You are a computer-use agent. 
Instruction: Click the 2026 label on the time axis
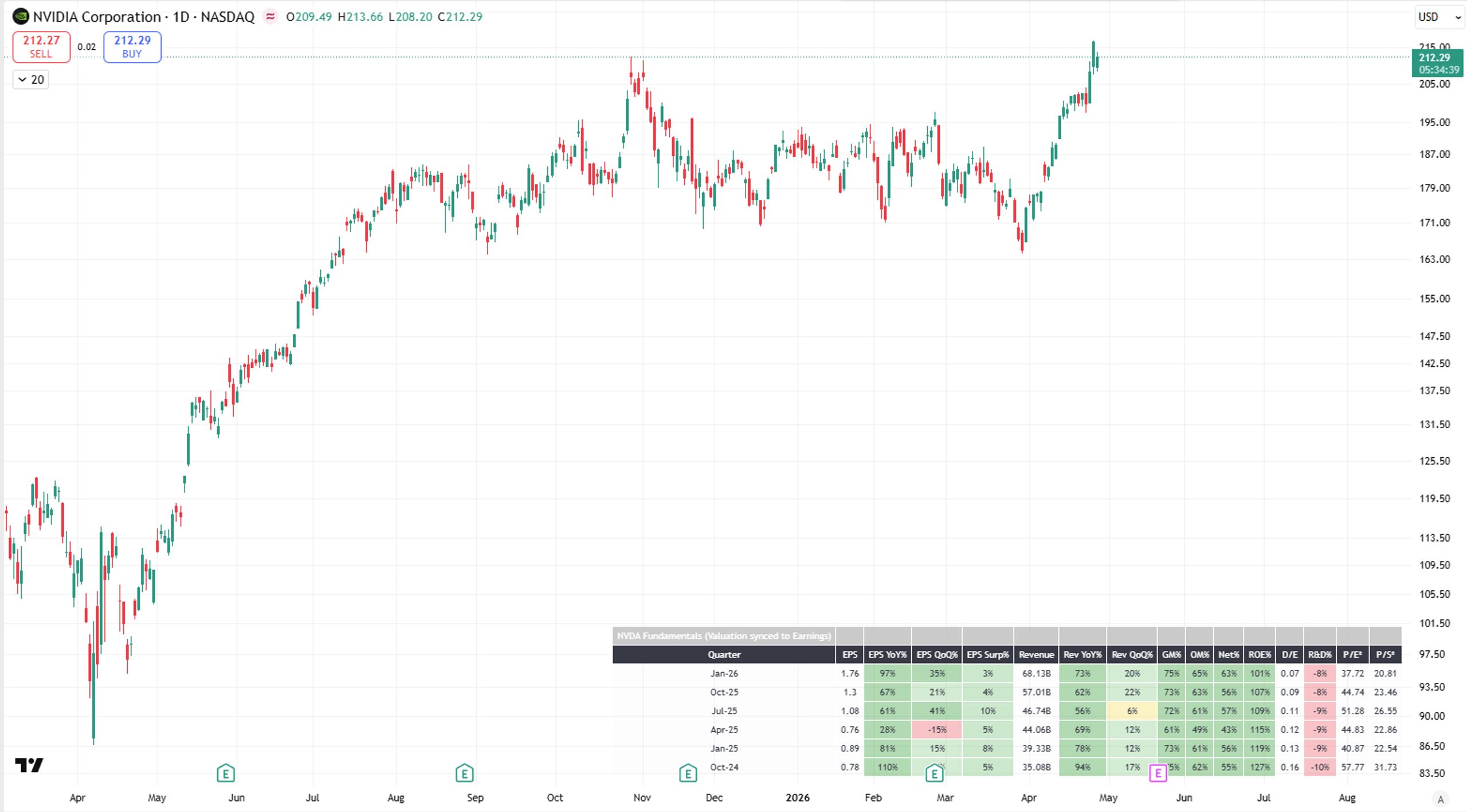pos(798,798)
